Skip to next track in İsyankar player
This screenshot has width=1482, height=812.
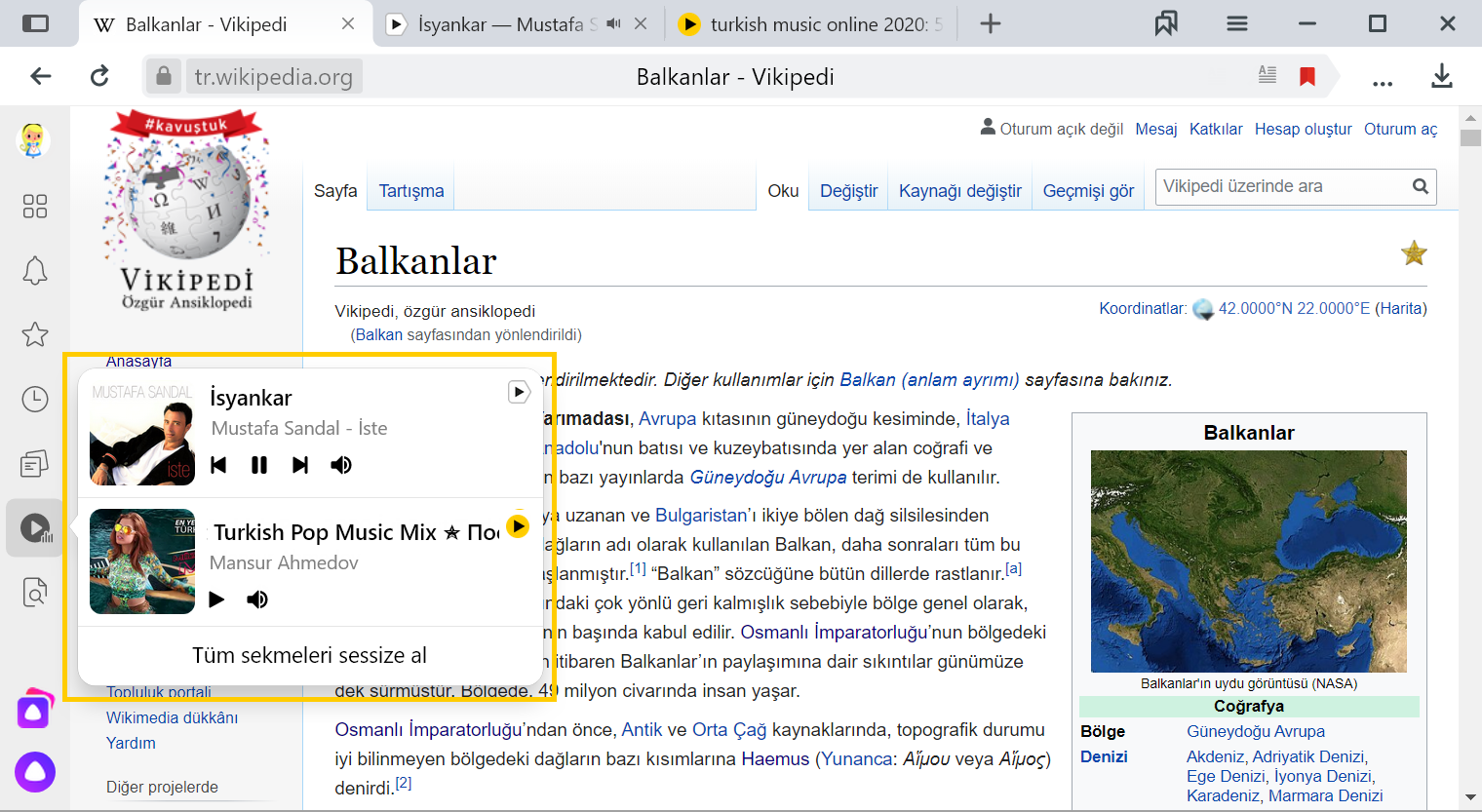tap(300, 465)
